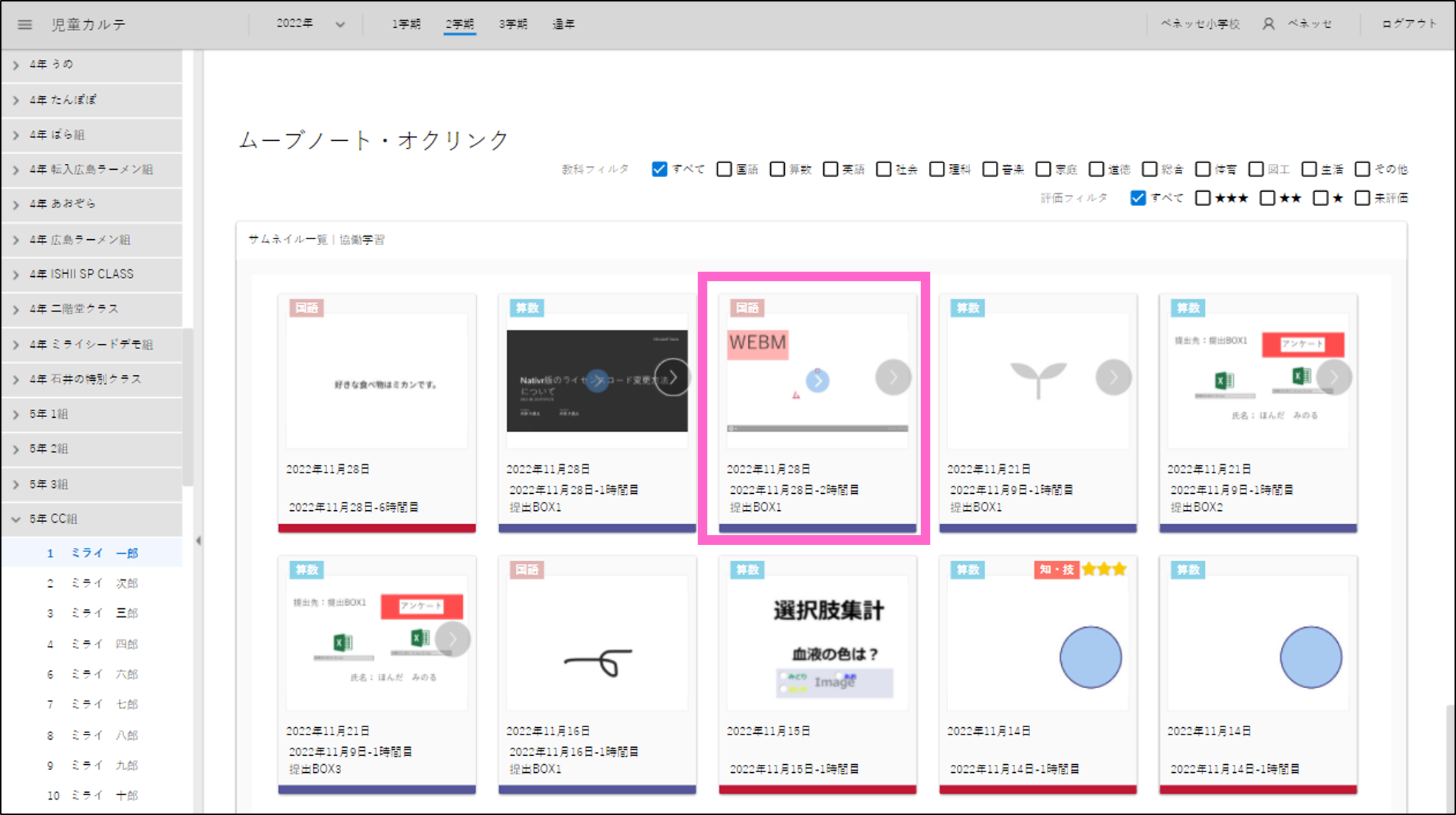This screenshot has width=1456, height=815.
Task: Open the 協働学習 view
Action: [362, 239]
